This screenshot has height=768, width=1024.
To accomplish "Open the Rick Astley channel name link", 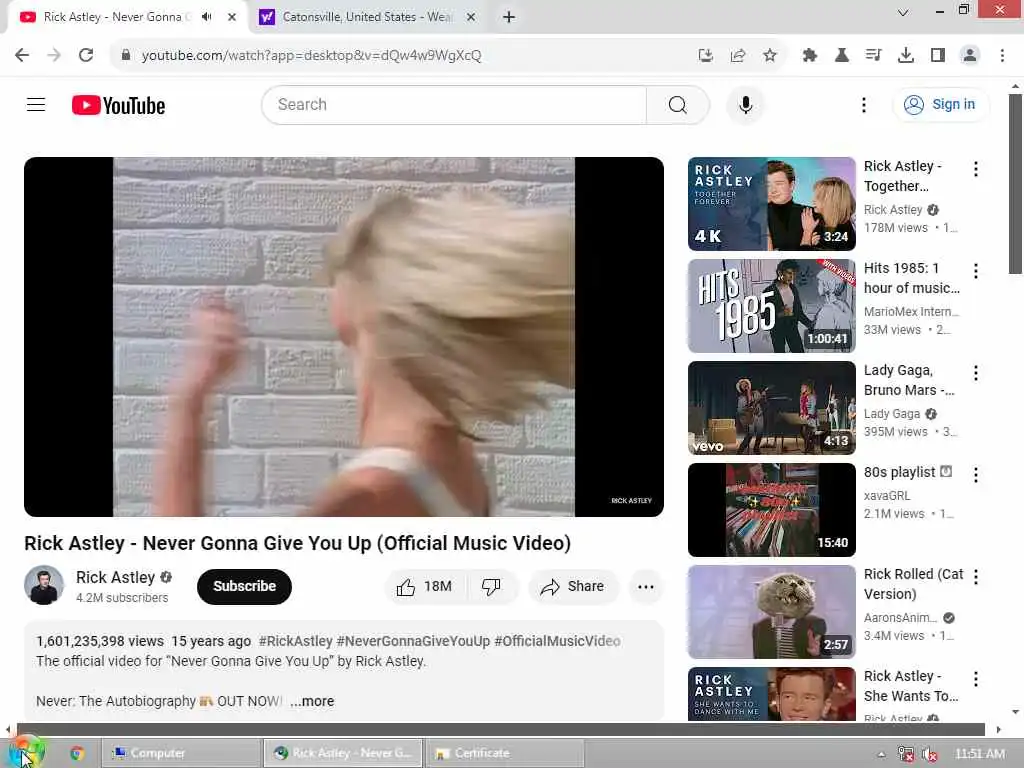I will click(x=115, y=577).
